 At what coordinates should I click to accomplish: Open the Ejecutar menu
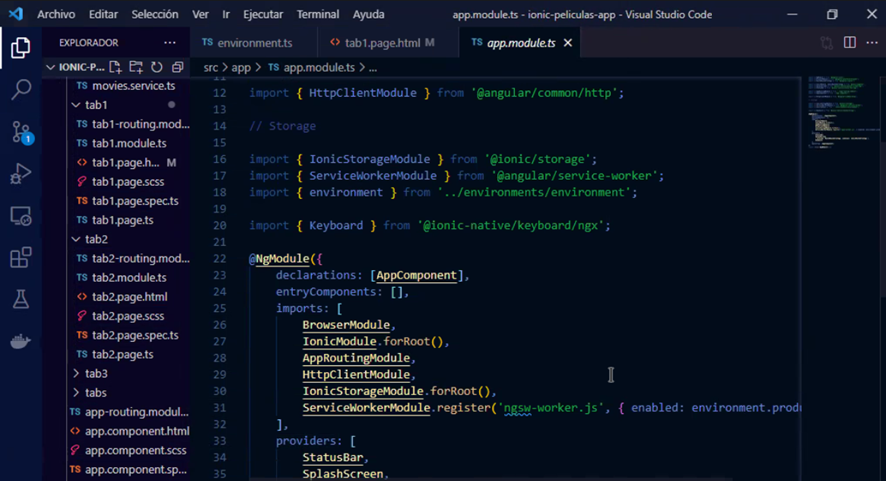tap(263, 14)
